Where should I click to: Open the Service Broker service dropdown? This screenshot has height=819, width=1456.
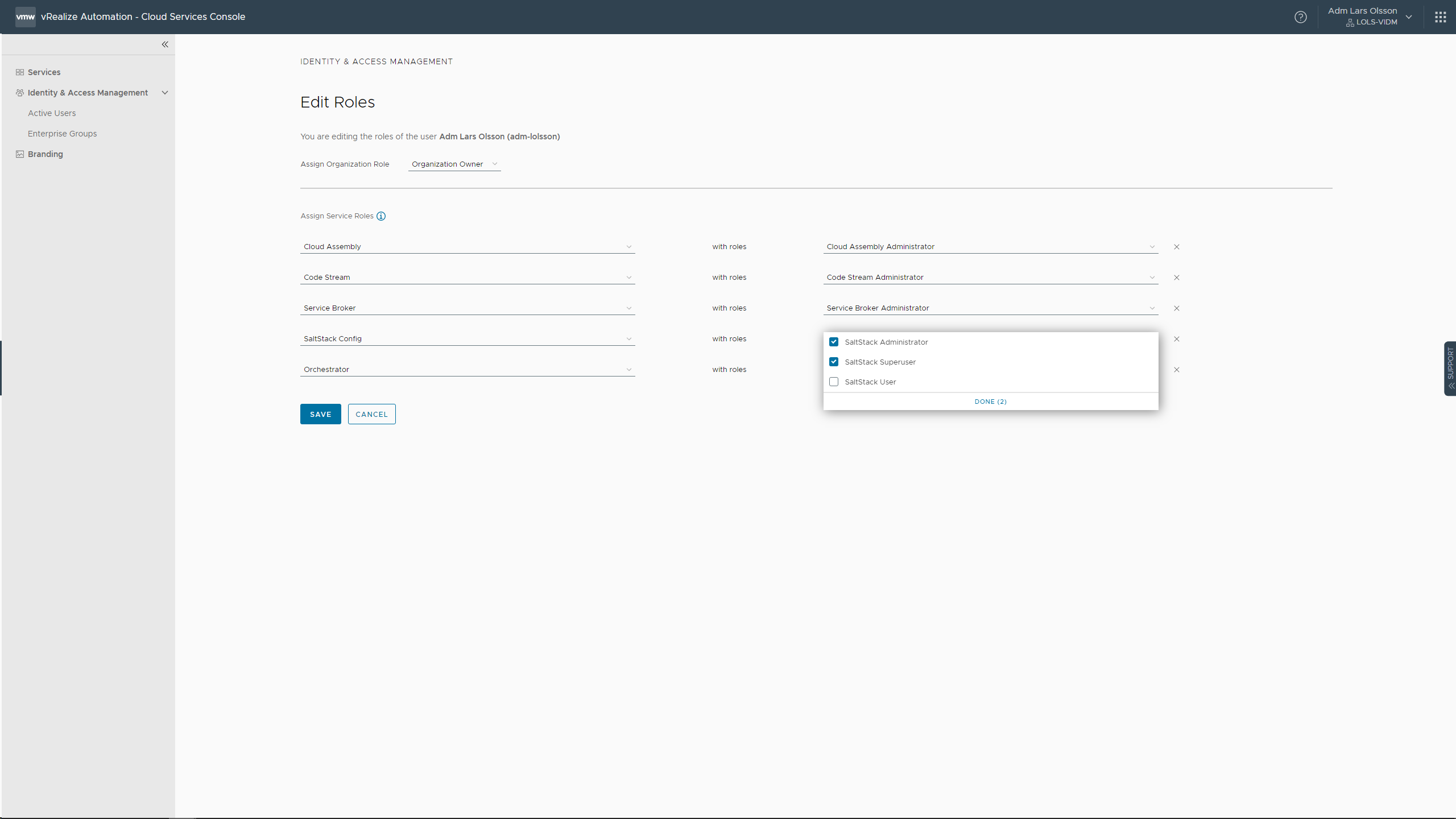point(468,308)
